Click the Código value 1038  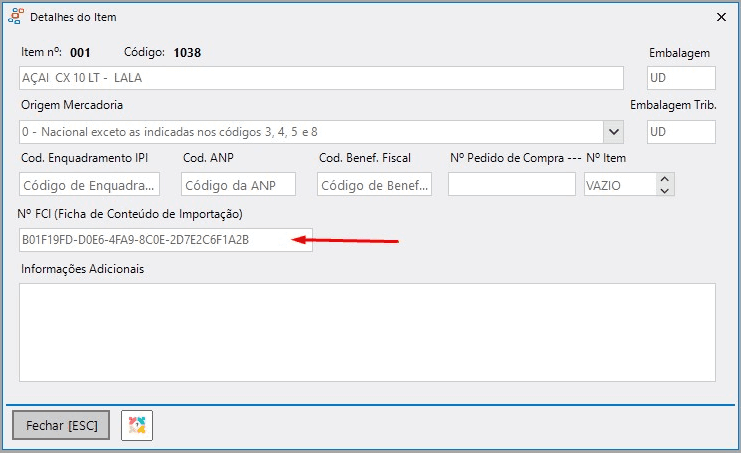187,52
